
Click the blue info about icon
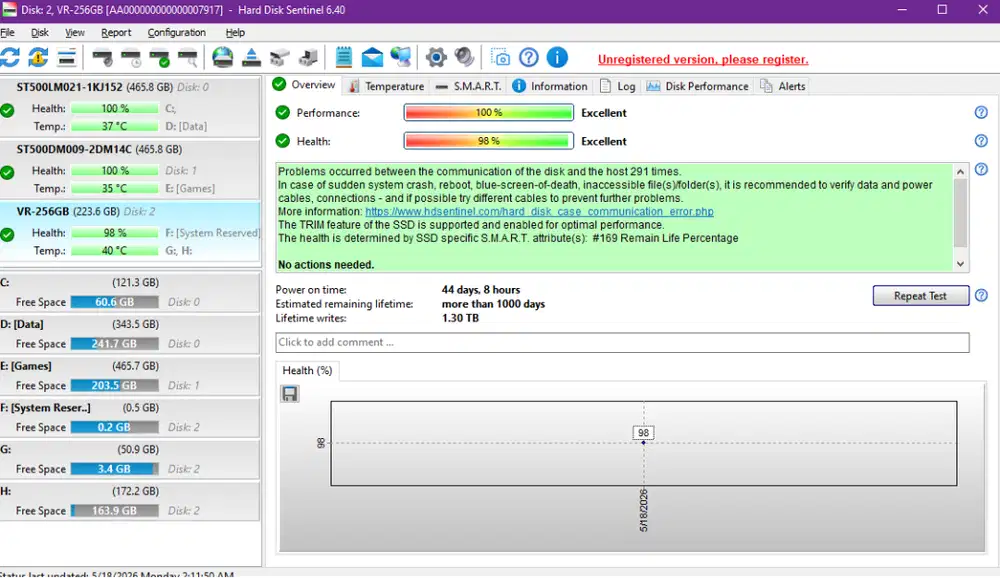557,57
